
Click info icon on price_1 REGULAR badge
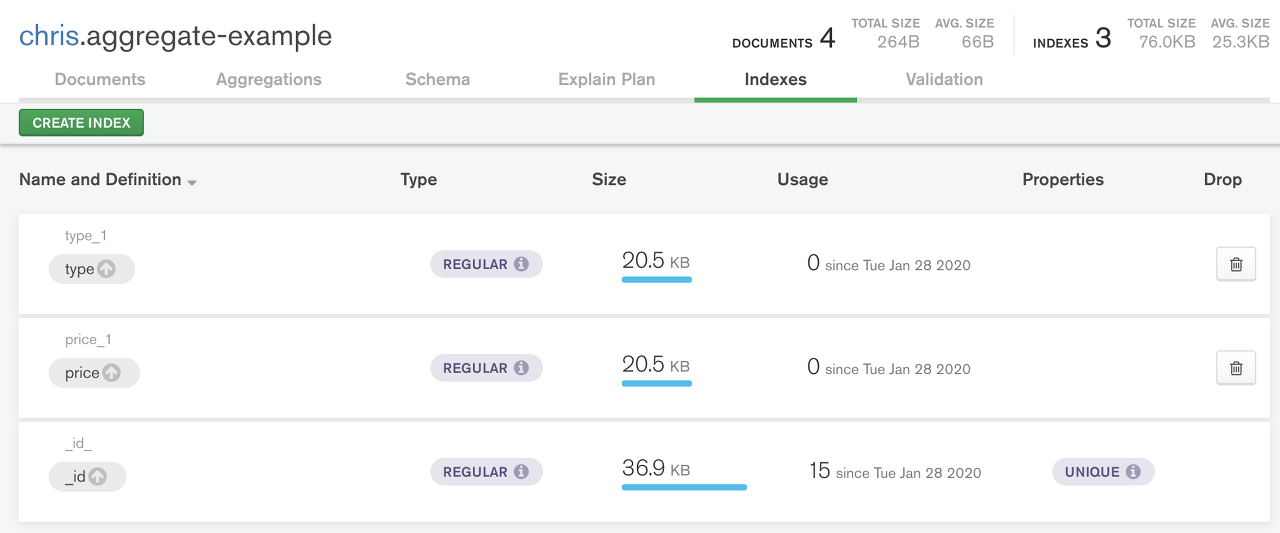[x=521, y=368]
